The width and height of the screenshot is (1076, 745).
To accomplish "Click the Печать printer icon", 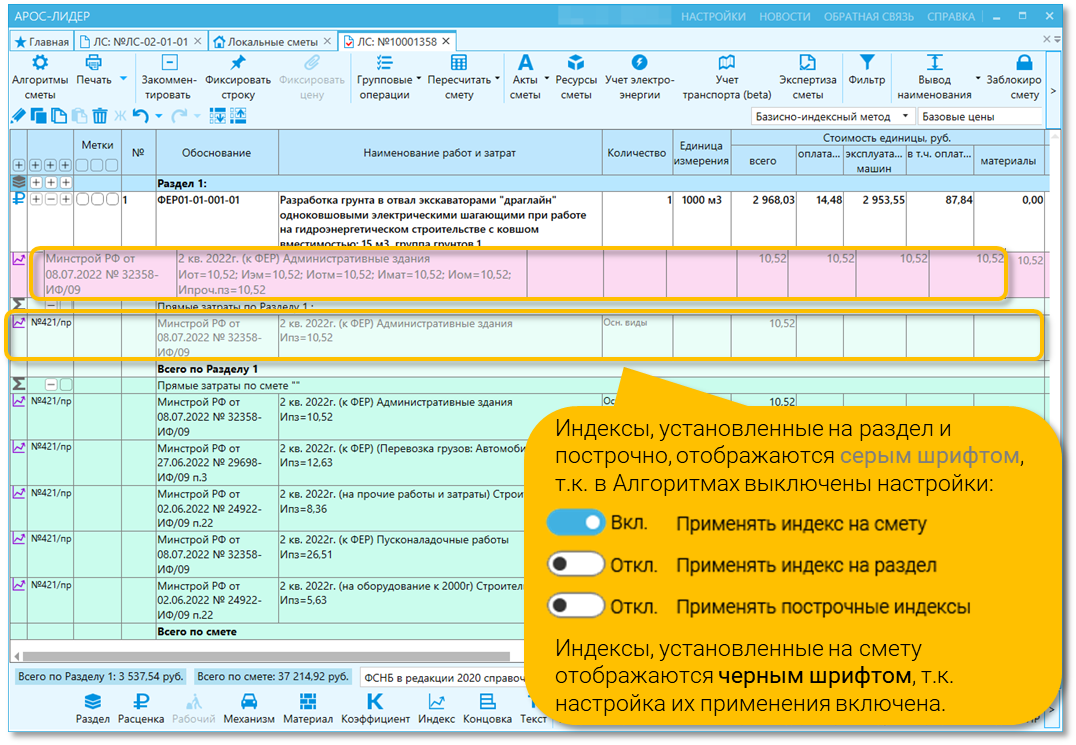I will pos(93,63).
